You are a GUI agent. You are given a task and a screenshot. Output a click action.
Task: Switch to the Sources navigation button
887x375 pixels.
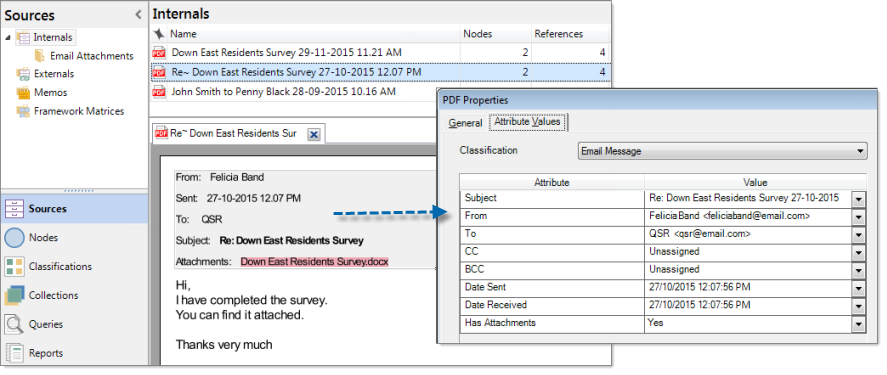tap(74, 209)
